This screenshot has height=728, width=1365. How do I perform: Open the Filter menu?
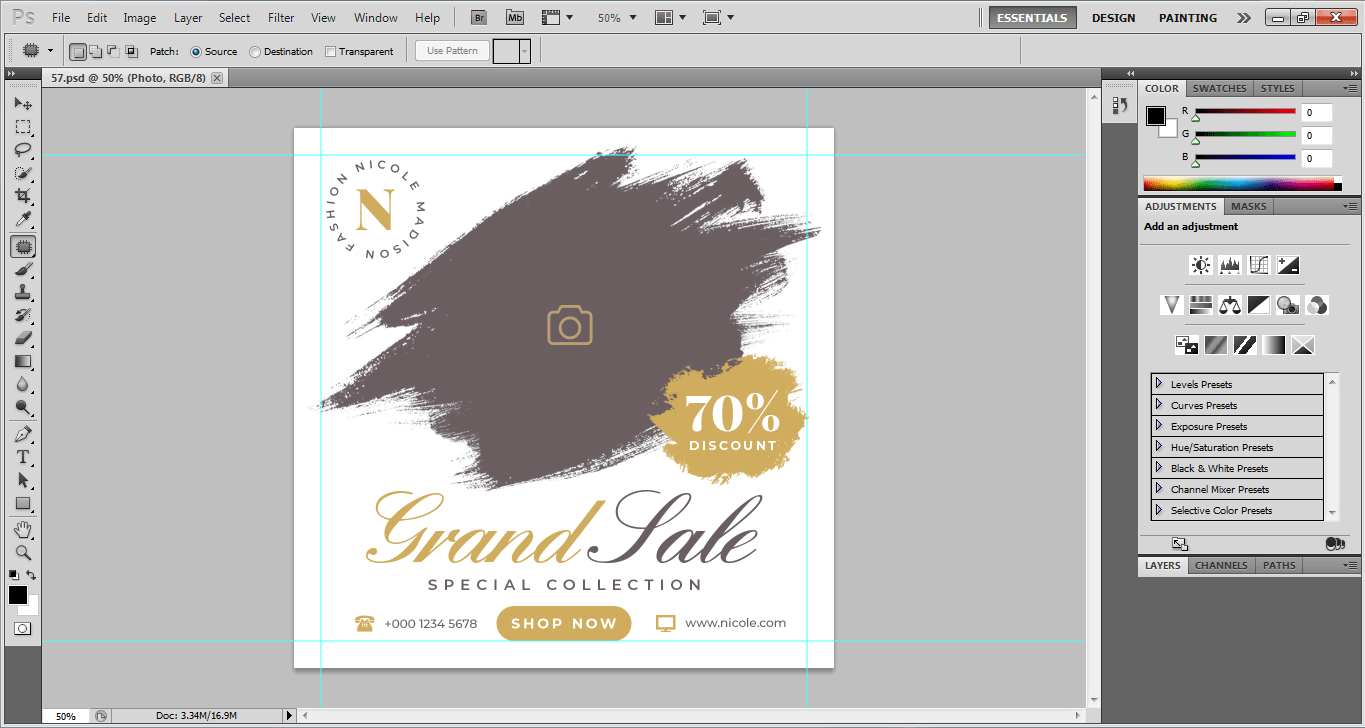[281, 18]
